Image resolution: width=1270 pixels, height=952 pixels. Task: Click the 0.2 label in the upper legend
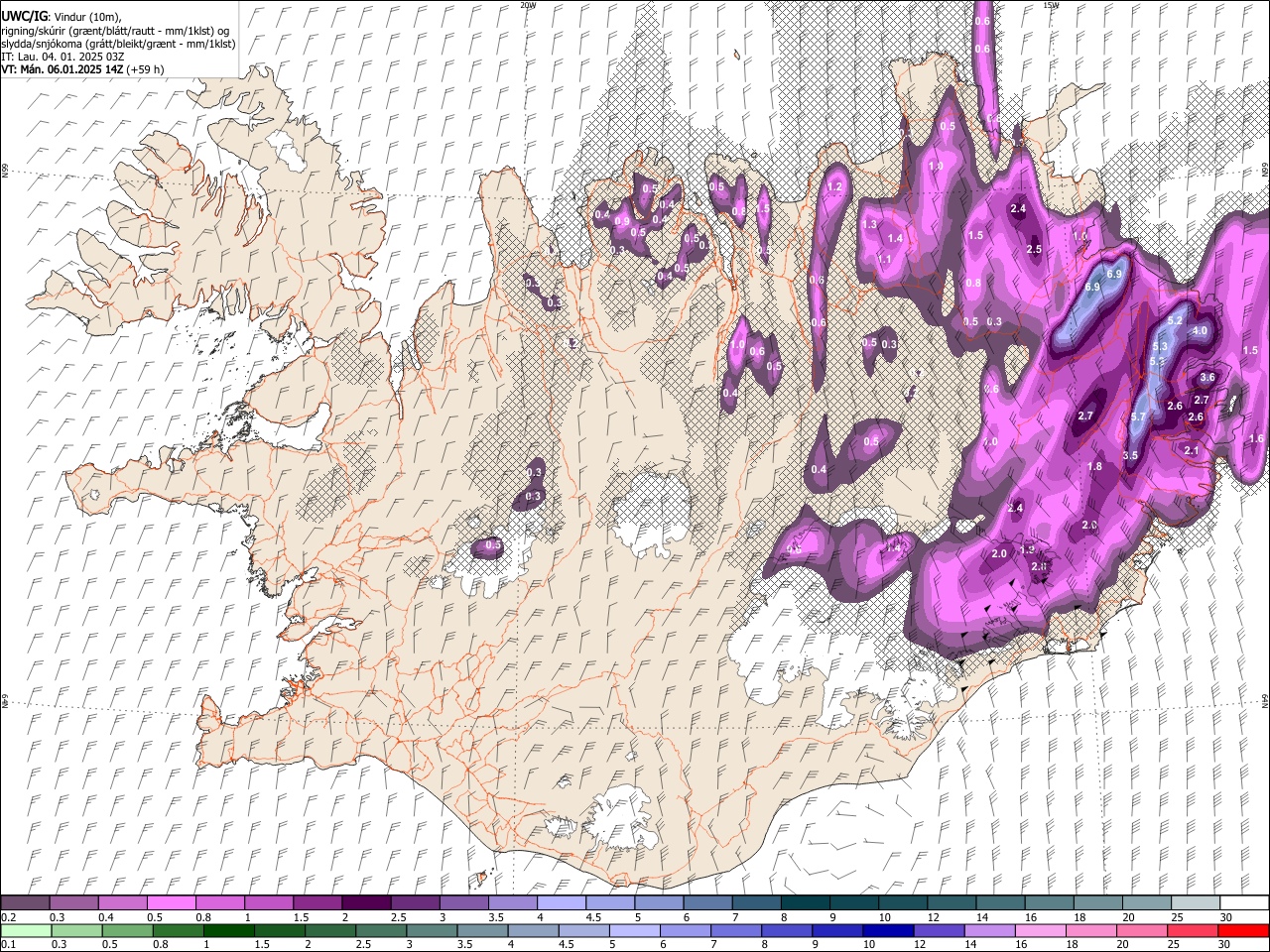pos(8,917)
